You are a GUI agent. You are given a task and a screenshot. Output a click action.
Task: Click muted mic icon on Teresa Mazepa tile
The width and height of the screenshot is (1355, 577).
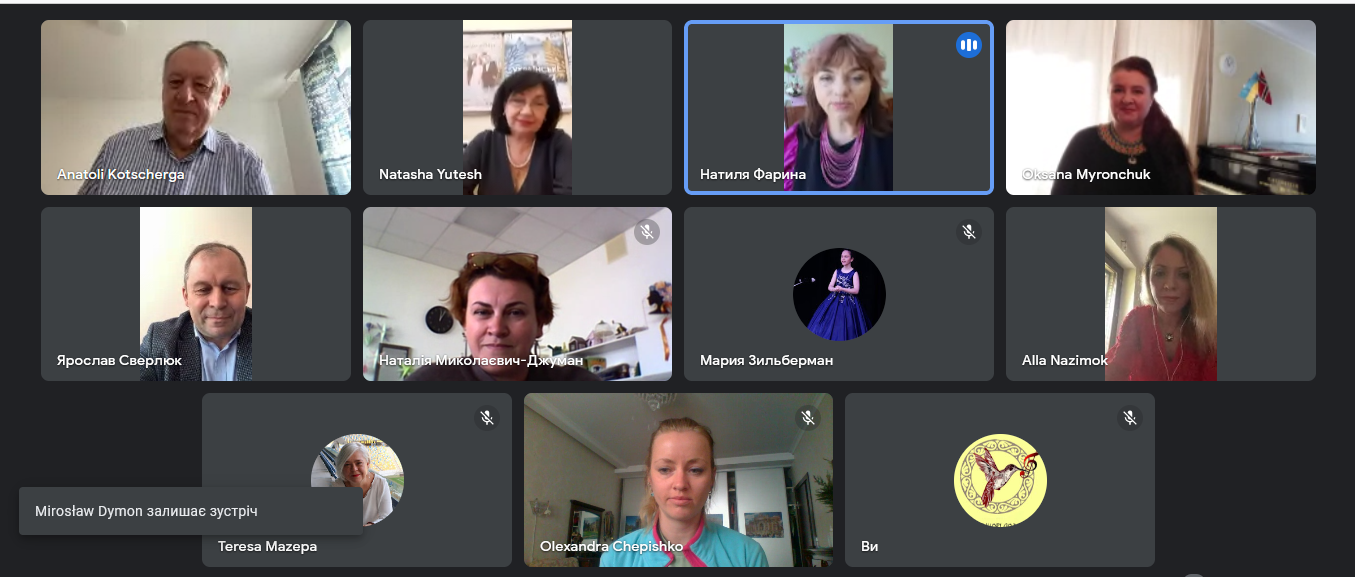[x=487, y=418]
